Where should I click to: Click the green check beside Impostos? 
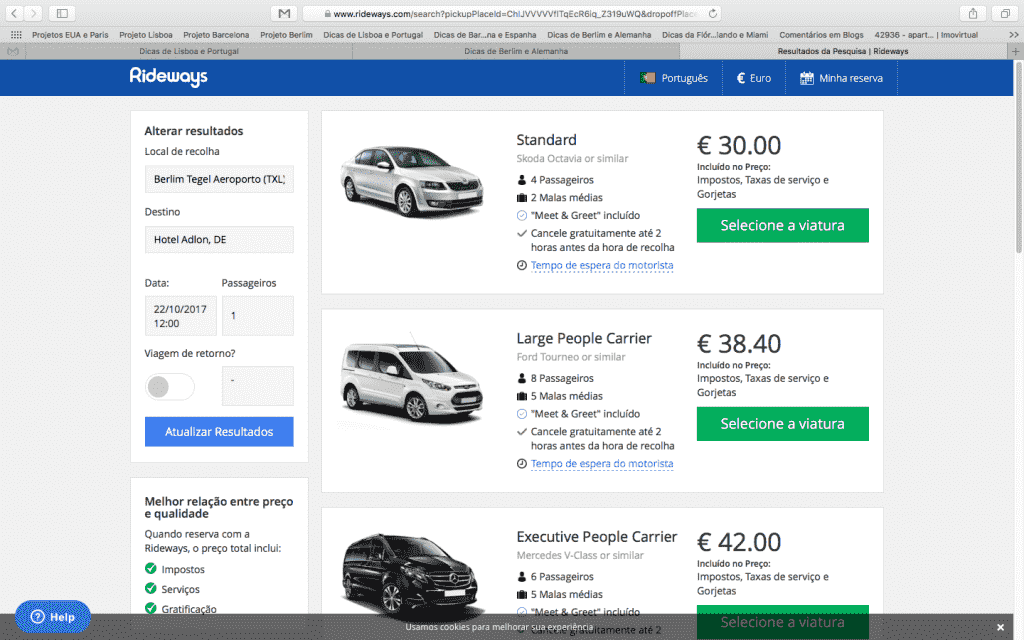click(x=151, y=568)
